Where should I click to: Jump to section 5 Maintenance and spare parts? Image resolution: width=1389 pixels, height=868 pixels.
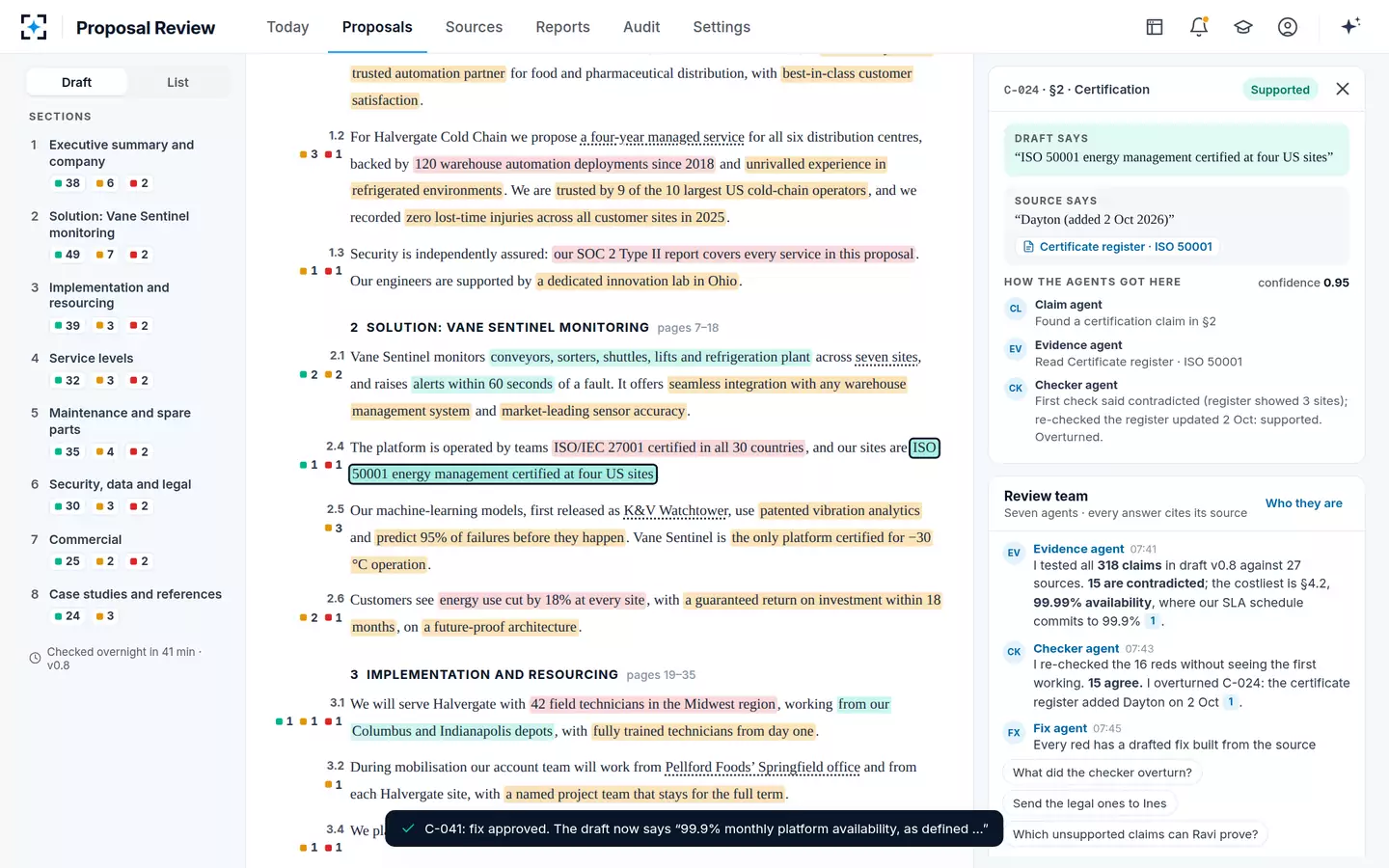click(x=127, y=431)
